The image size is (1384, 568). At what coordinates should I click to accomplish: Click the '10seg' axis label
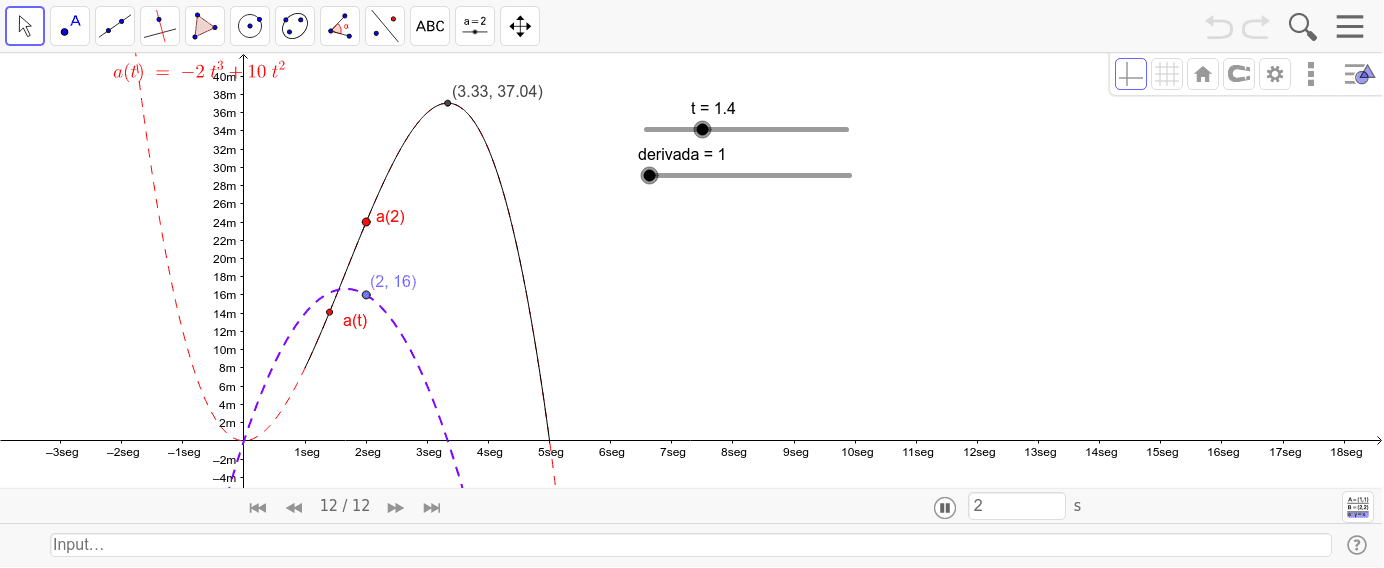pos(857,452)
